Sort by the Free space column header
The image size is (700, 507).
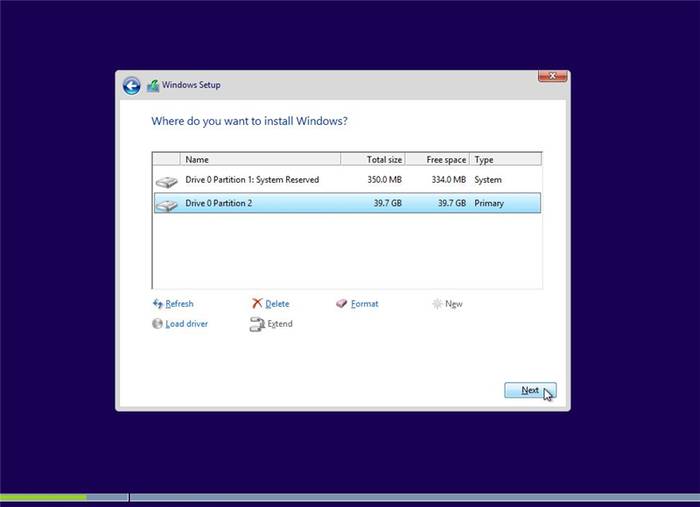(x=438, y=159)
